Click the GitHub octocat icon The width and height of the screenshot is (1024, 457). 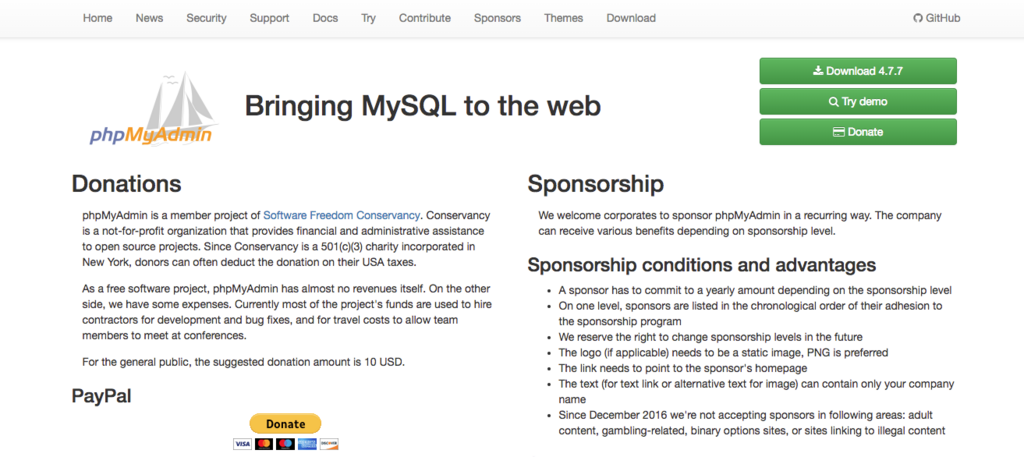[x=918, y=18]
